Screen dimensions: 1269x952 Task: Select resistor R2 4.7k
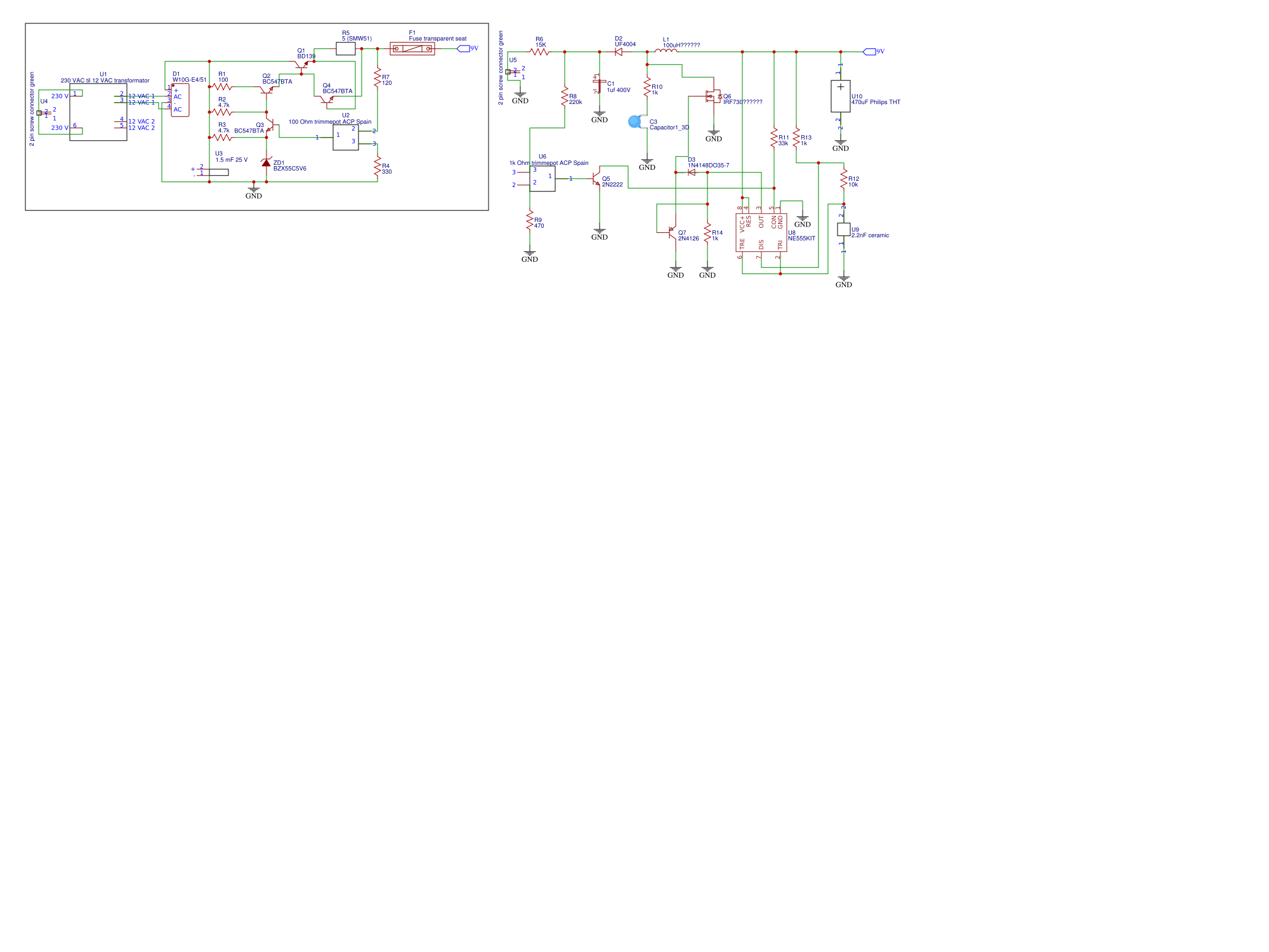[x=222, y=112]
